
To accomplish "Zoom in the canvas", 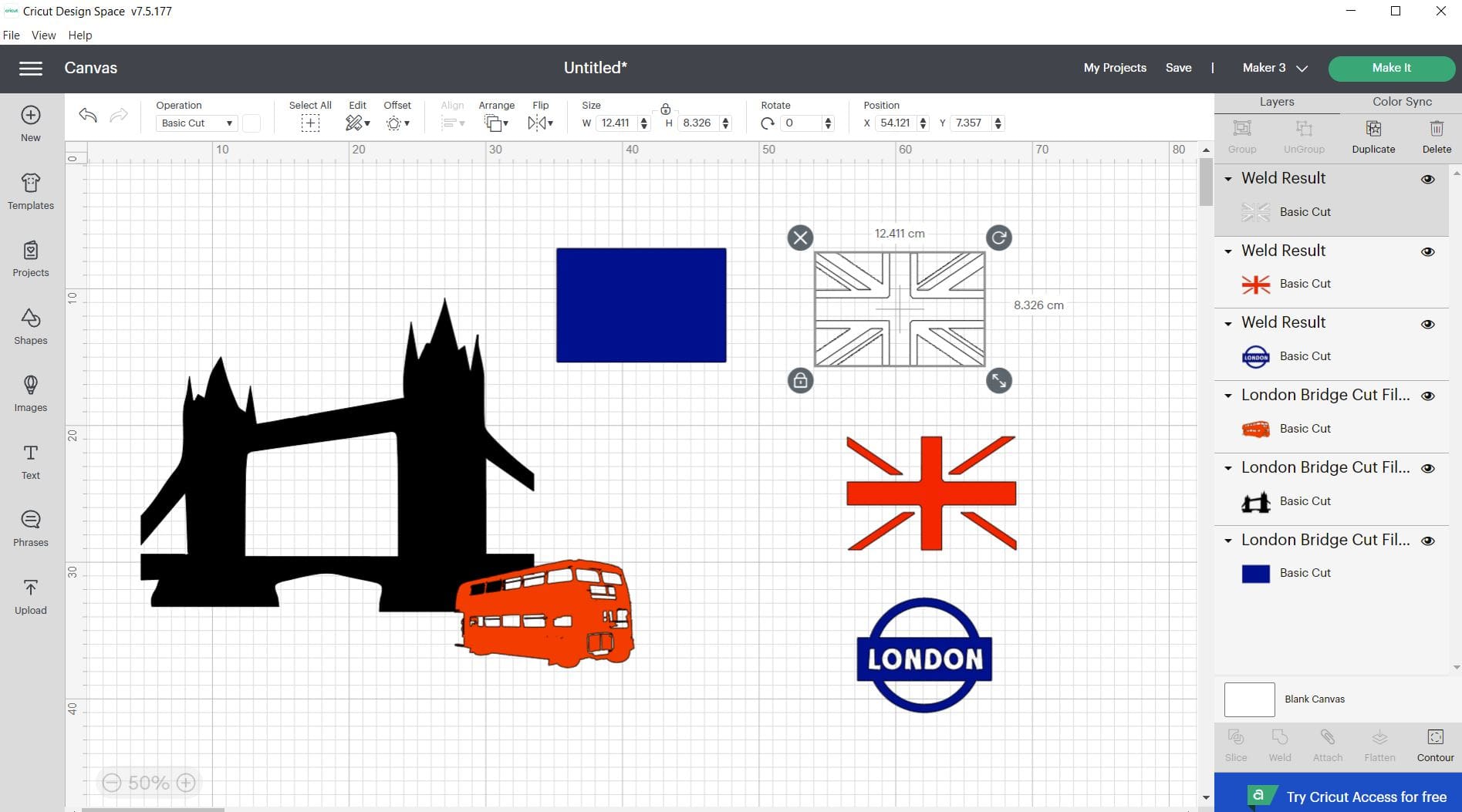I will coord(186,783).
